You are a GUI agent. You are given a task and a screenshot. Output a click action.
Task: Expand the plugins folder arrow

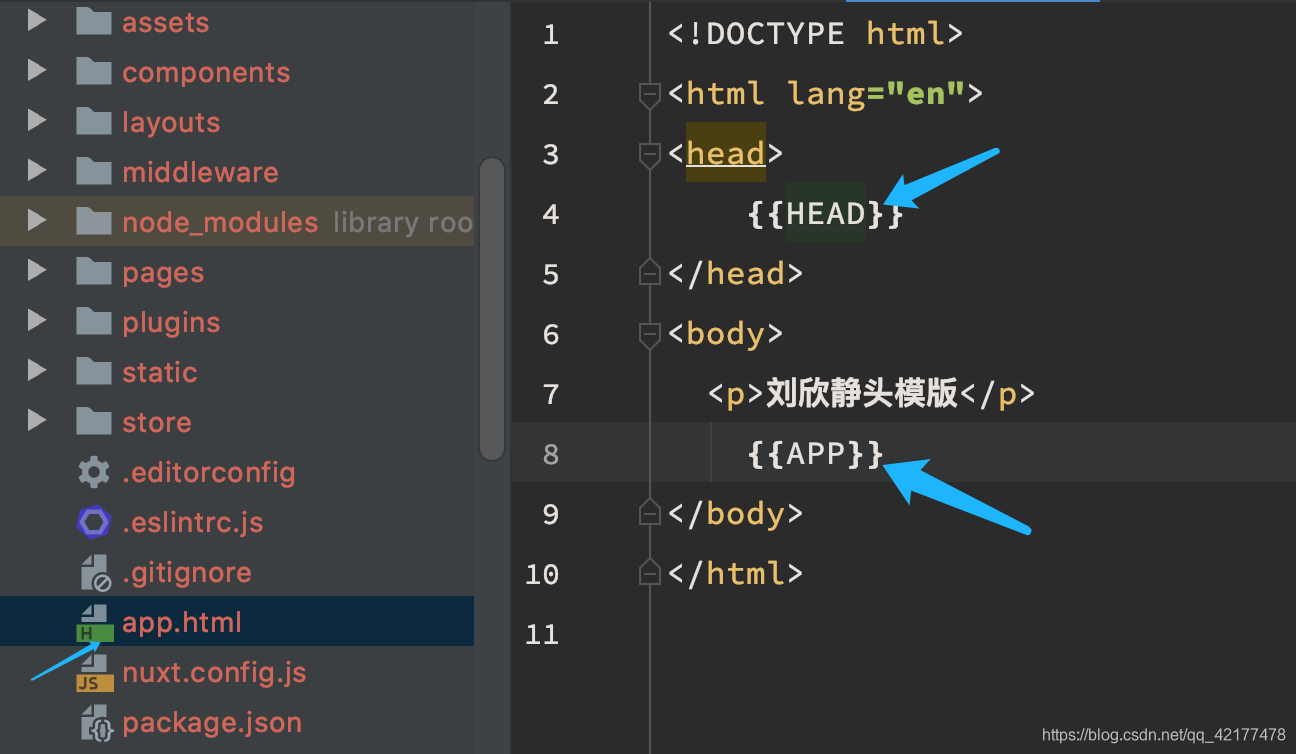click(37, 320)
